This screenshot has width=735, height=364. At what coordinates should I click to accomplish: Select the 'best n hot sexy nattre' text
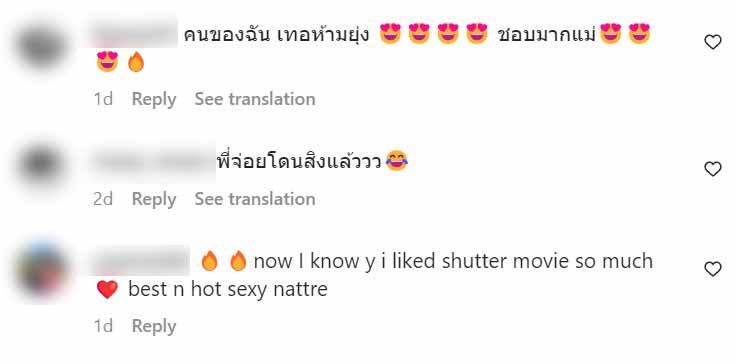click(x=227, y=290)
